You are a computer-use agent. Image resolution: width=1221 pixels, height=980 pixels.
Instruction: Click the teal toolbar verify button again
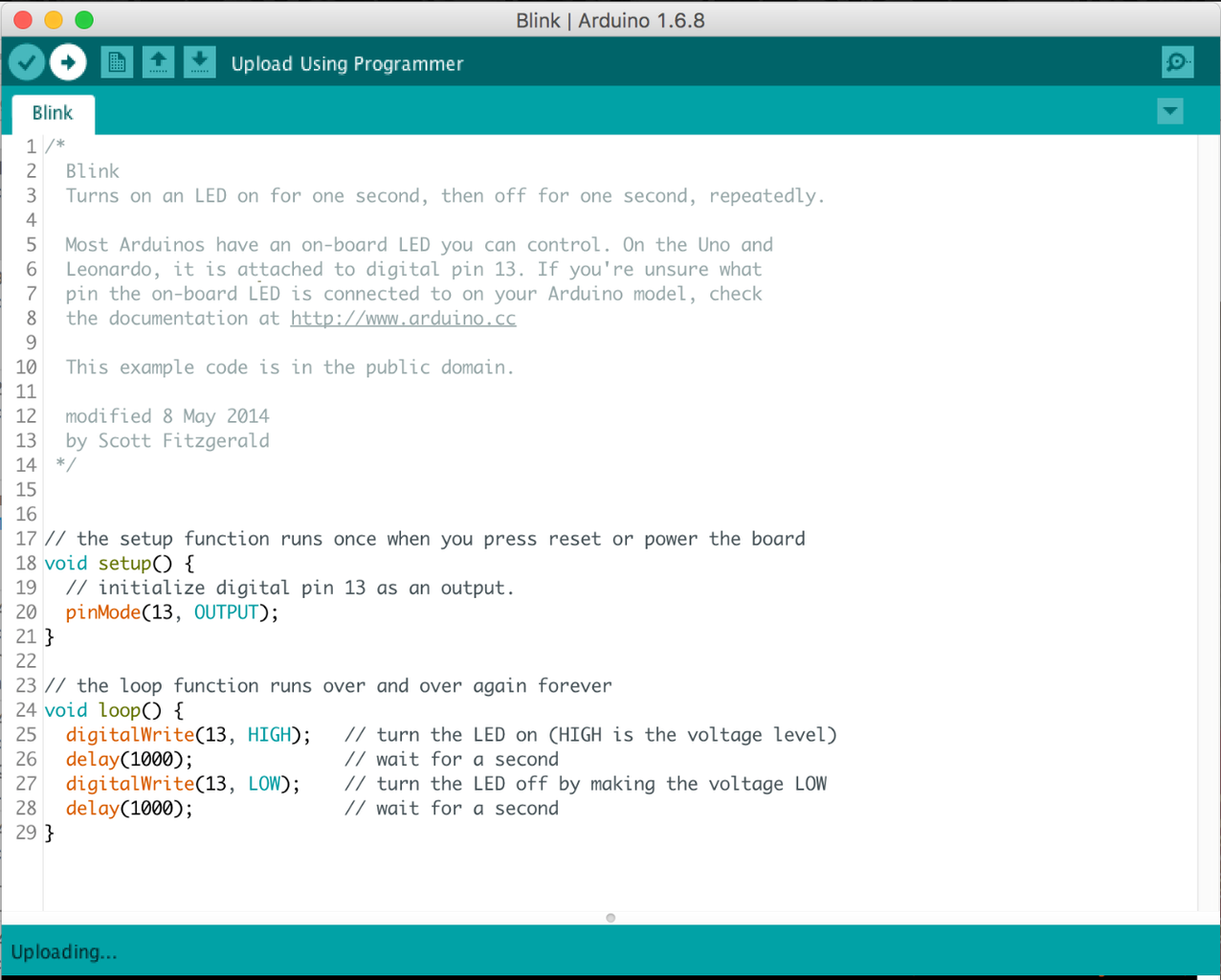(x=26, y=61)
